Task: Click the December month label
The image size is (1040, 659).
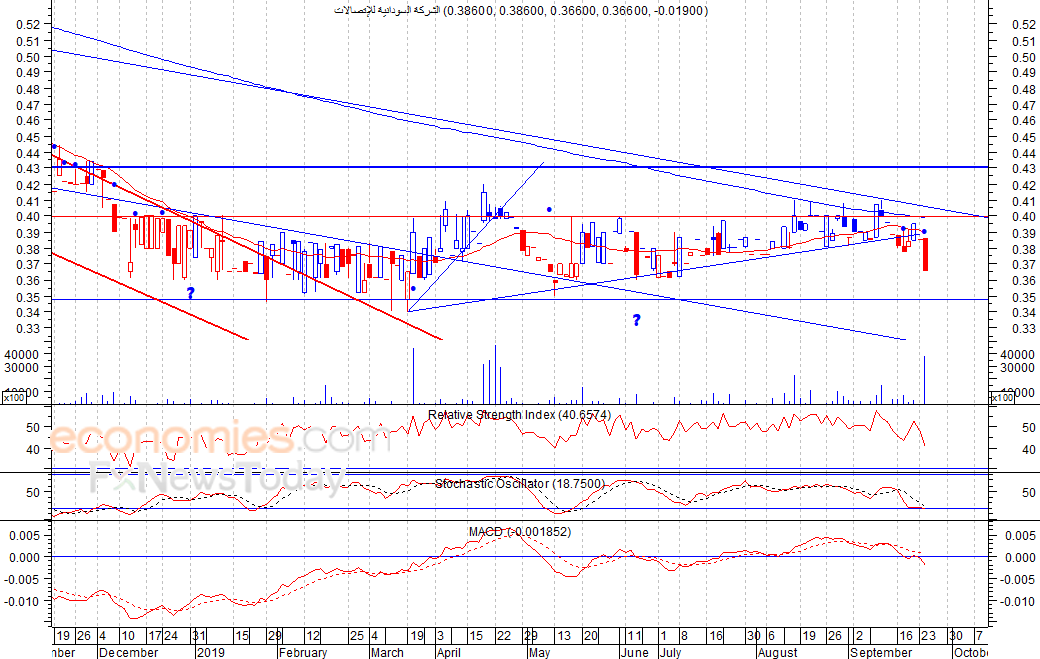Action: tap(129, 652)
